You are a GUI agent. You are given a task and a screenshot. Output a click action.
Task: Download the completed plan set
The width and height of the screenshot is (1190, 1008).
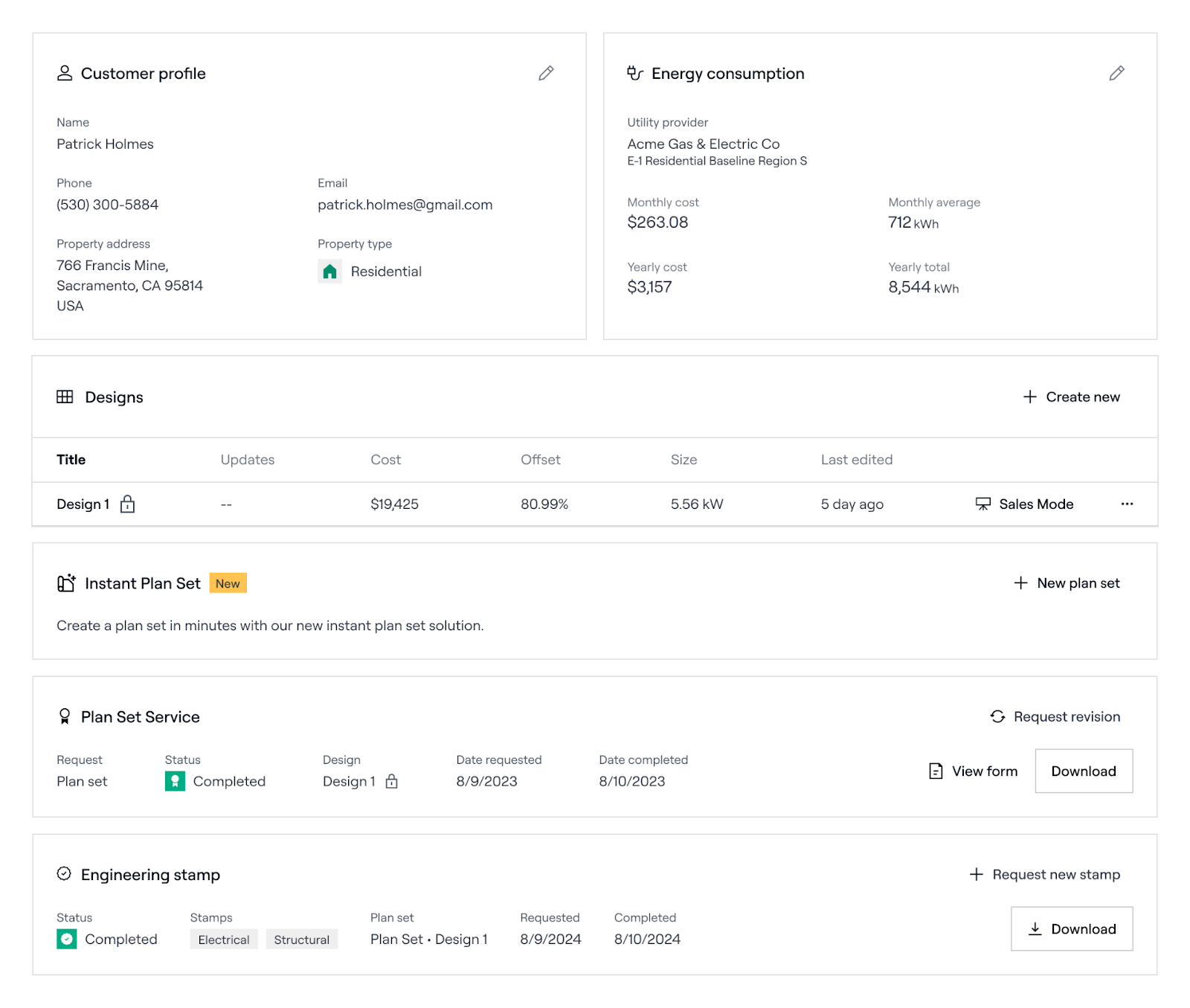coord(1083,771)
